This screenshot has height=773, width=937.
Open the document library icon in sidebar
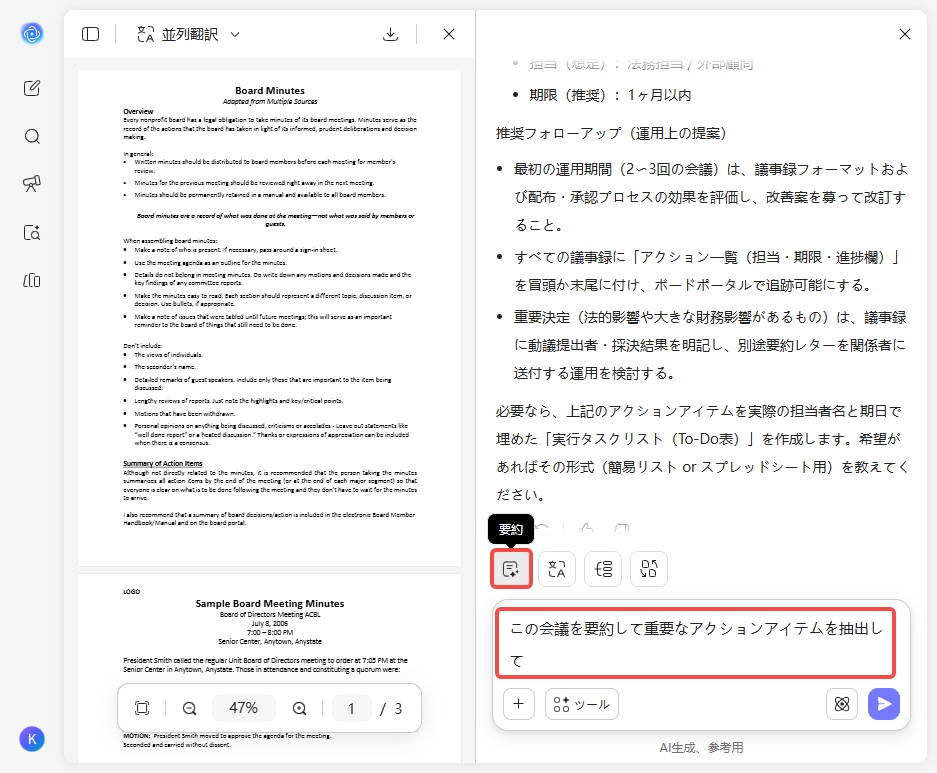[31, 281]
